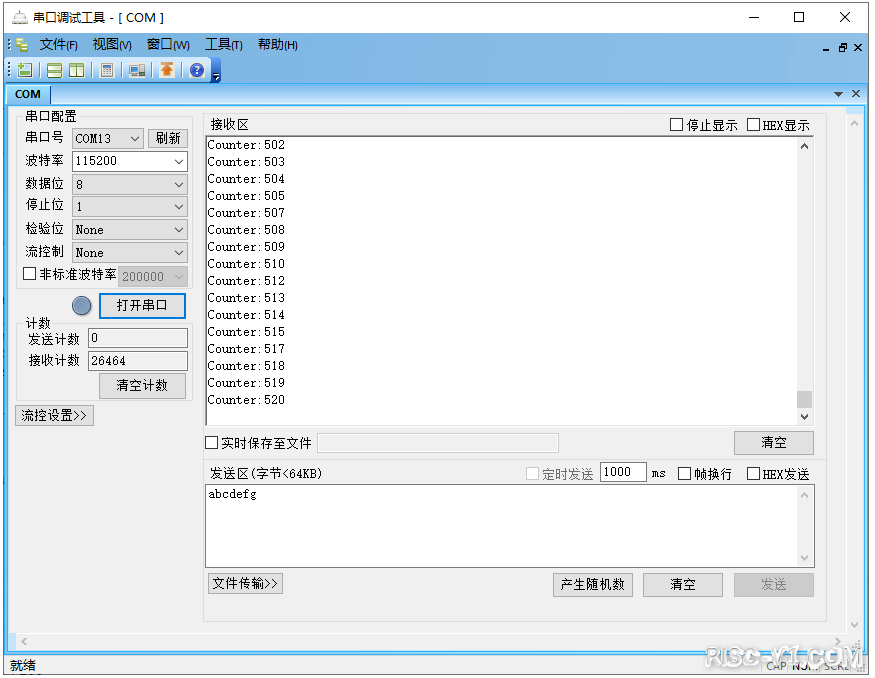Click the greyed-out 发送 button
The height and width of the screenshot is (678, 875).
(773, 584)
